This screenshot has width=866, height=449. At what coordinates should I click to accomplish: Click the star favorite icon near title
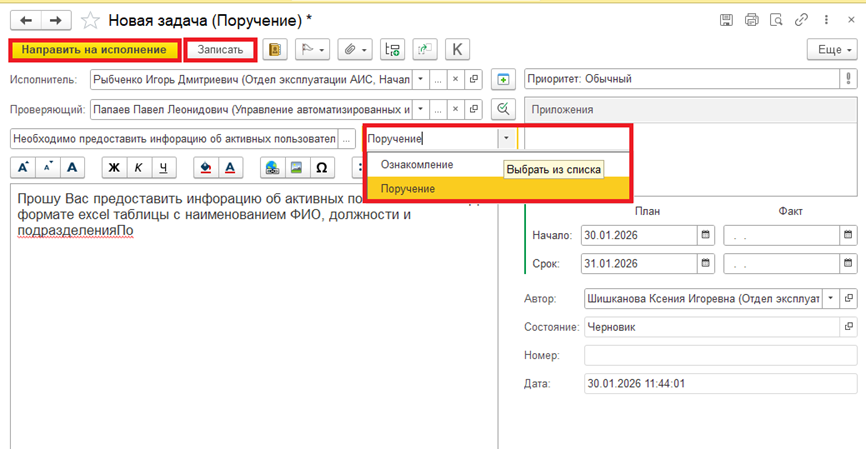point(90,20)
